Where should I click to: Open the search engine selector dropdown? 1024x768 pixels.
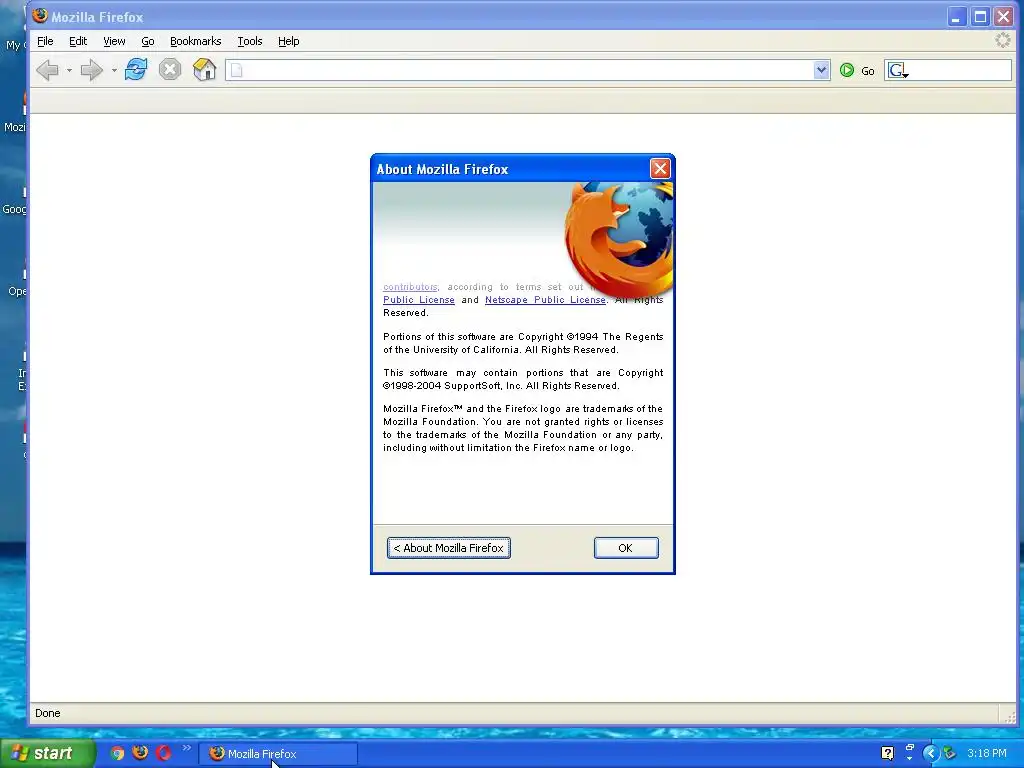pyautogui.click(x=899, y=71)
